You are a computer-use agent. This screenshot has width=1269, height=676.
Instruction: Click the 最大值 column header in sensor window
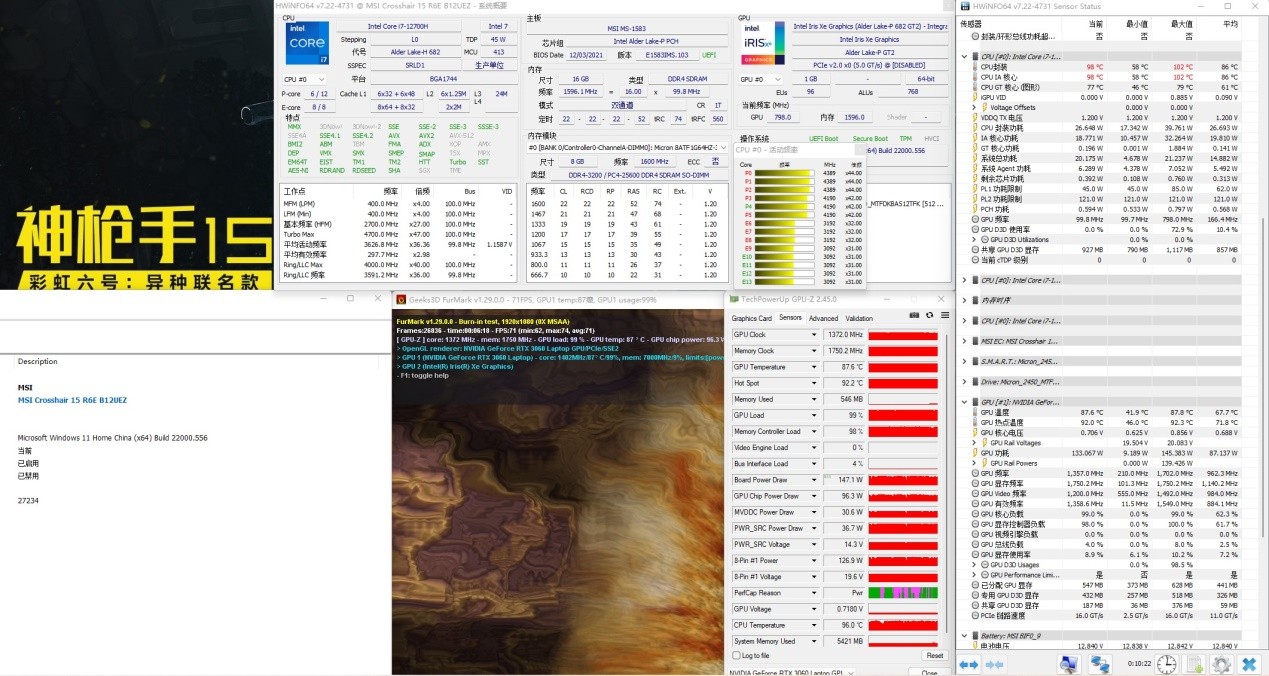coord(1182,23)
